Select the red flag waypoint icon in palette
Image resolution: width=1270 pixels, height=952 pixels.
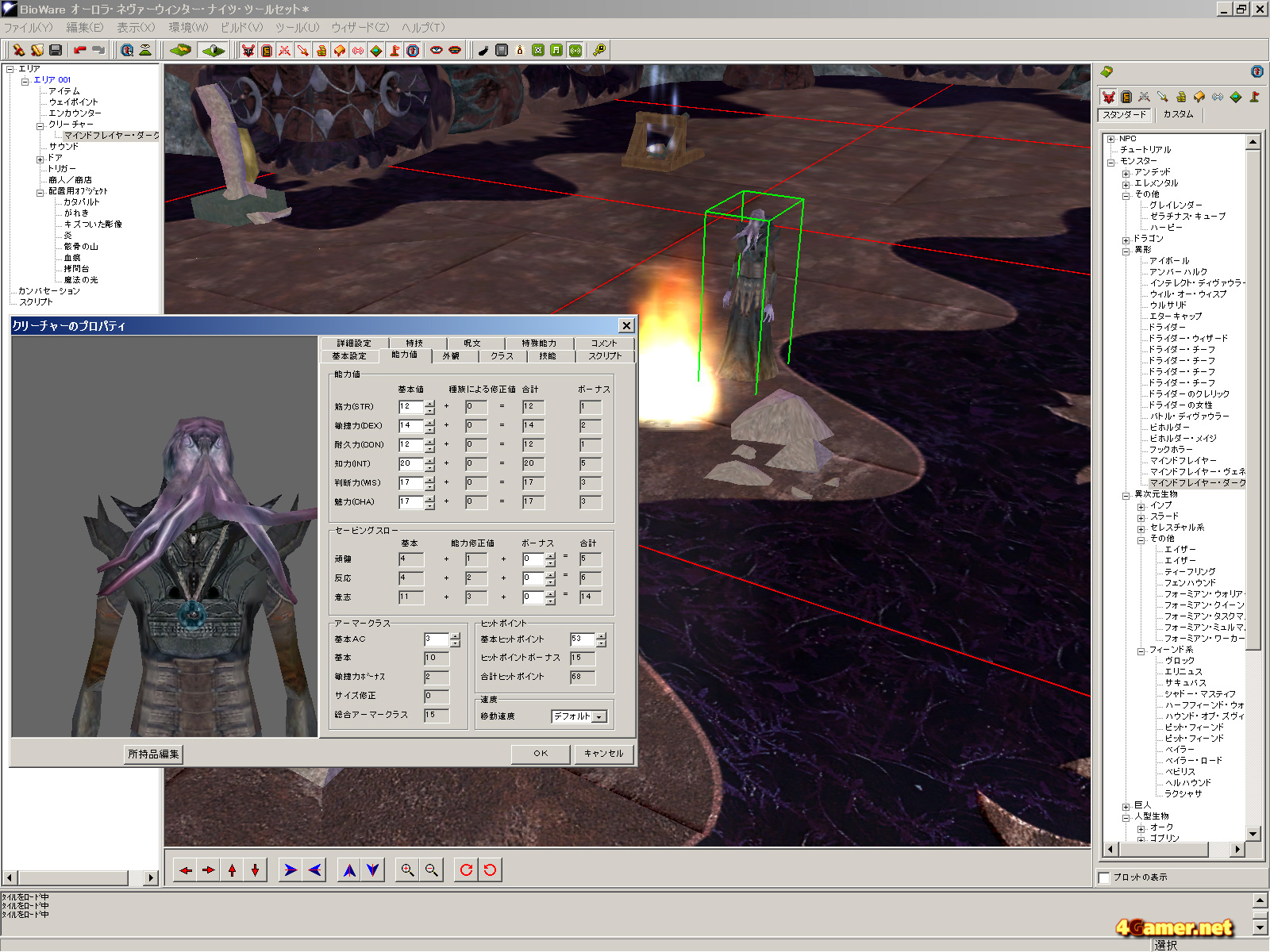pyautogui.click(x=1254, y=97)
